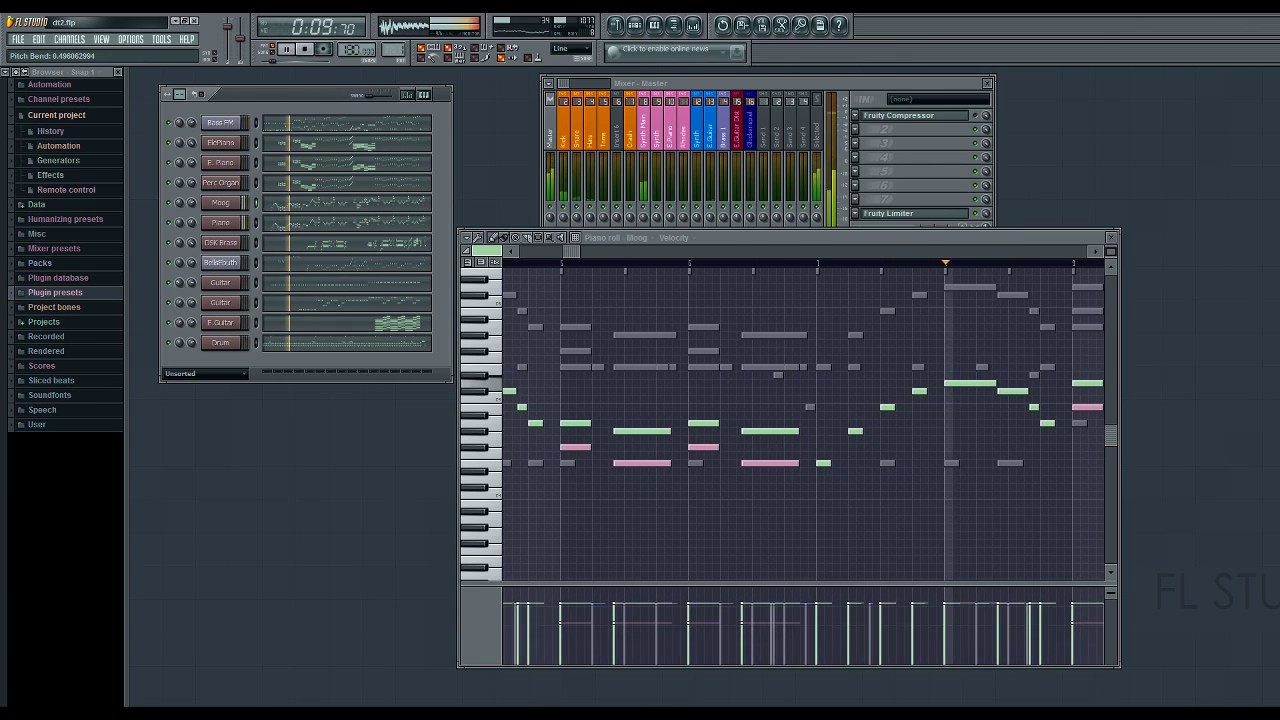This screenshot has height=720, width=1280.
Task: Click the online news download icon
Action: [737, 51]
